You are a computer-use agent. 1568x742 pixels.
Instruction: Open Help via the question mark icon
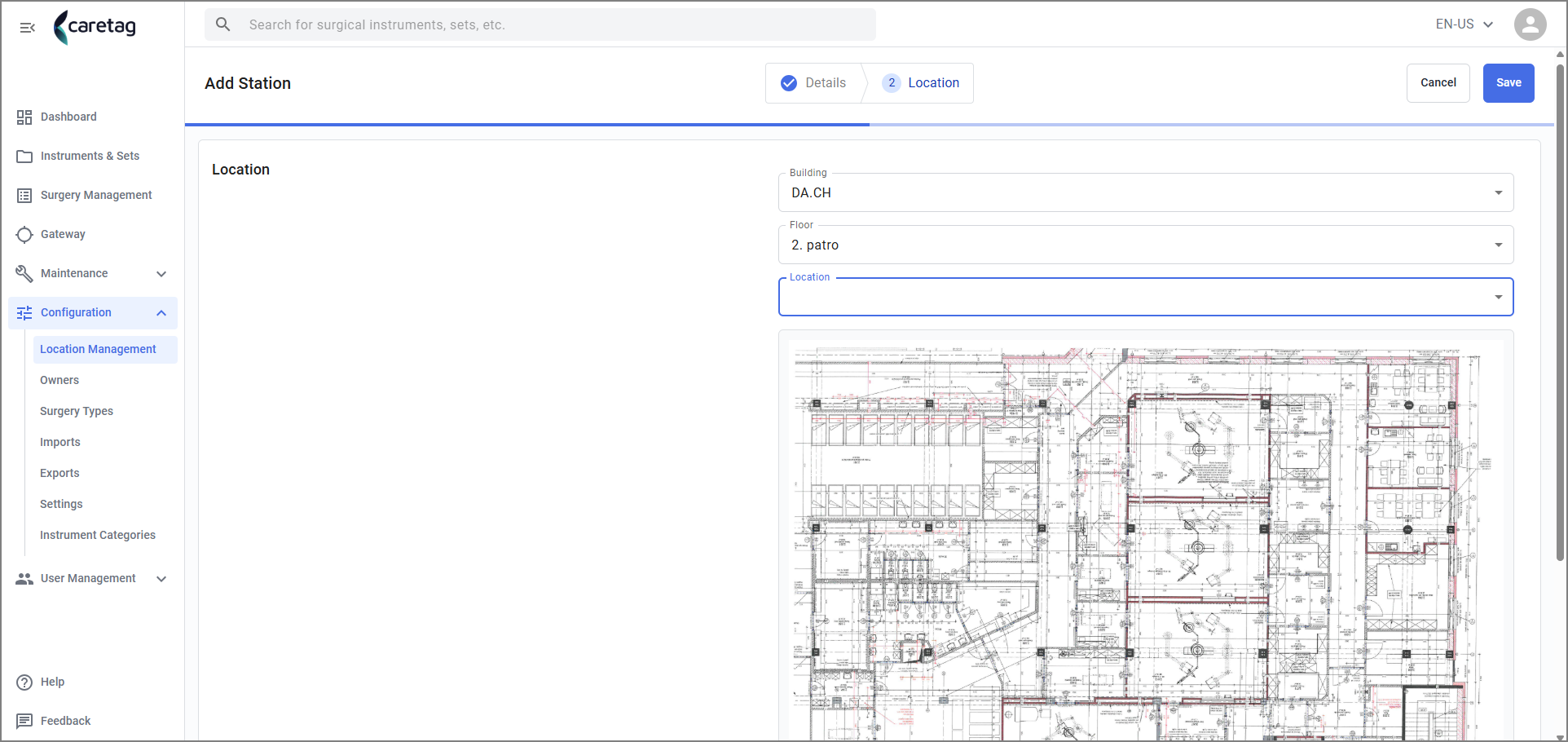click(x=24, y=682)
